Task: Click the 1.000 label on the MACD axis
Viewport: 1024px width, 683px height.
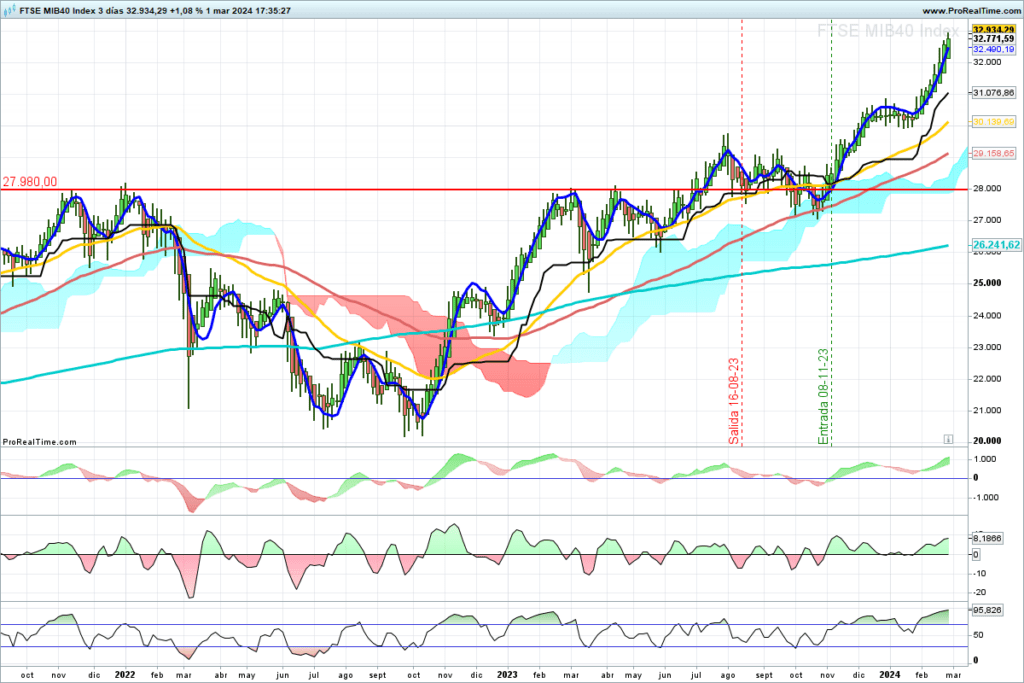Action: [985, 459]
